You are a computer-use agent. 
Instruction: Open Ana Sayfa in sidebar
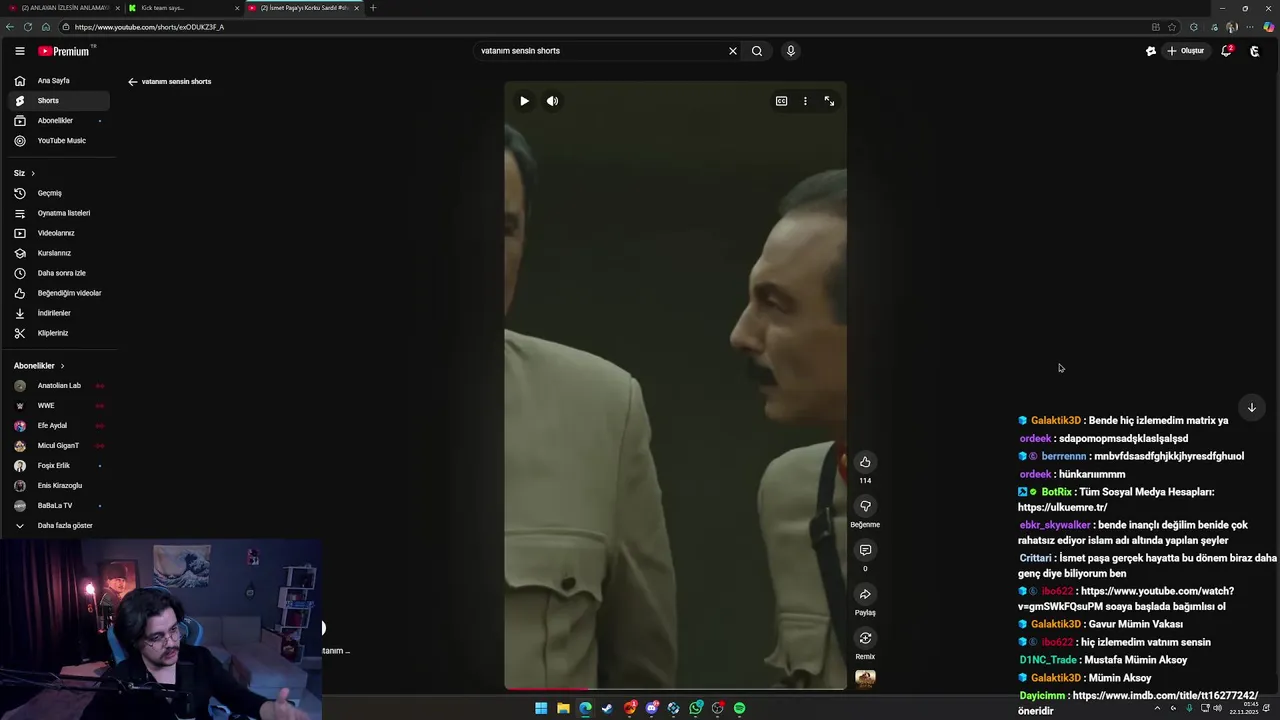click(60, 81)
